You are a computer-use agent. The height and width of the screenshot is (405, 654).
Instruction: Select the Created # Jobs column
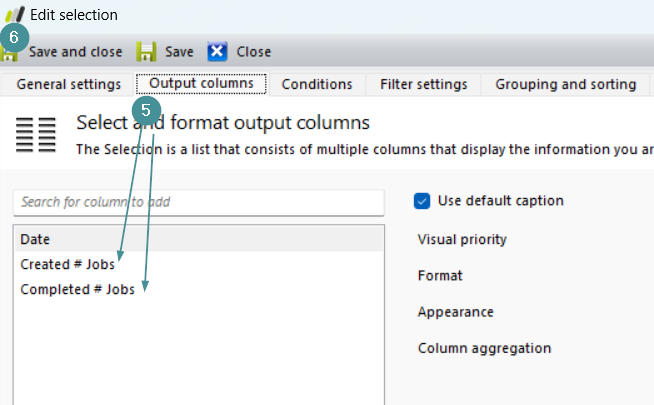click(x=67, y=264)
